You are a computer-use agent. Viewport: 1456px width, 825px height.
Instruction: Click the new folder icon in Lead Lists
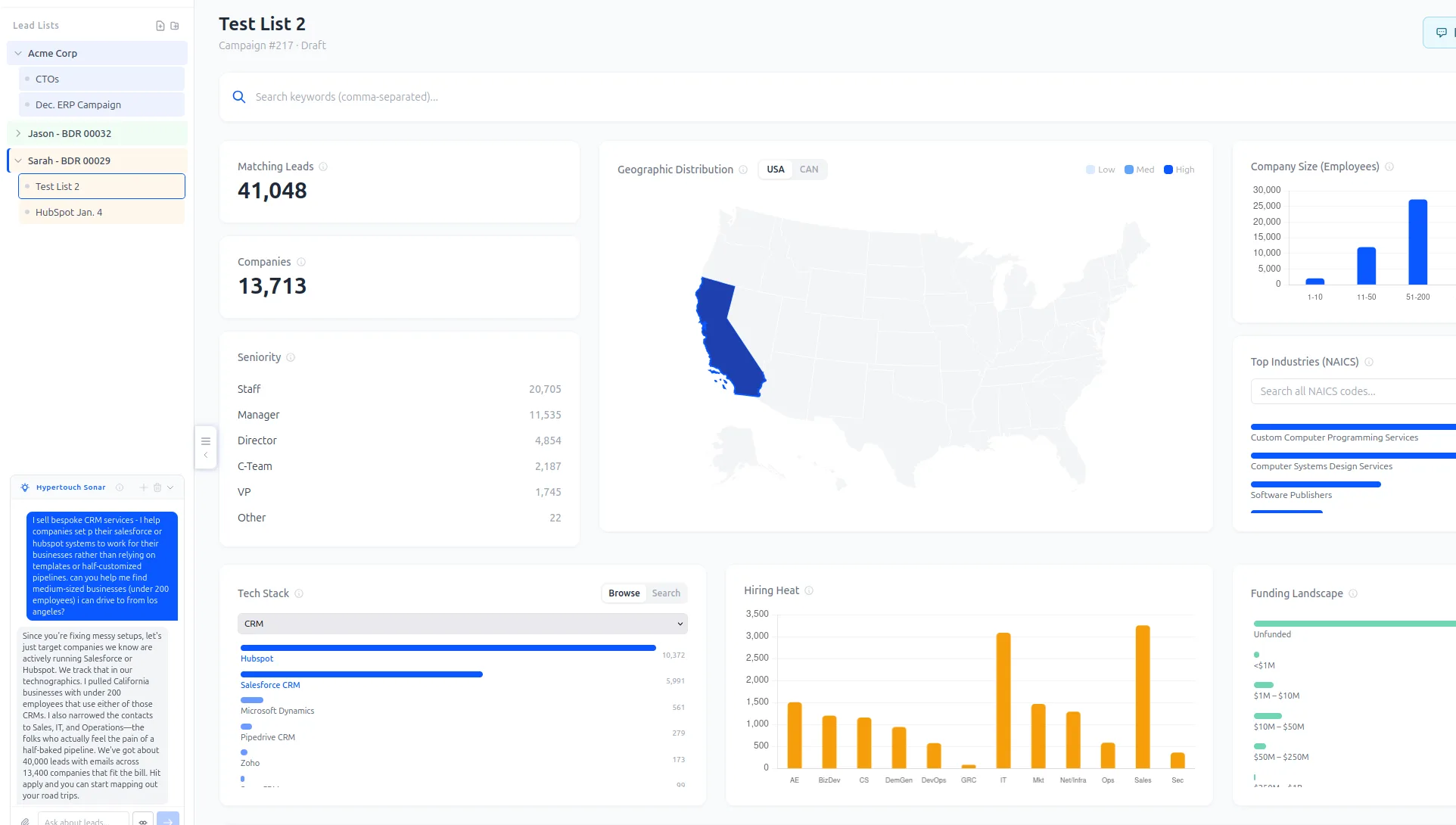[x=175, y=26]
